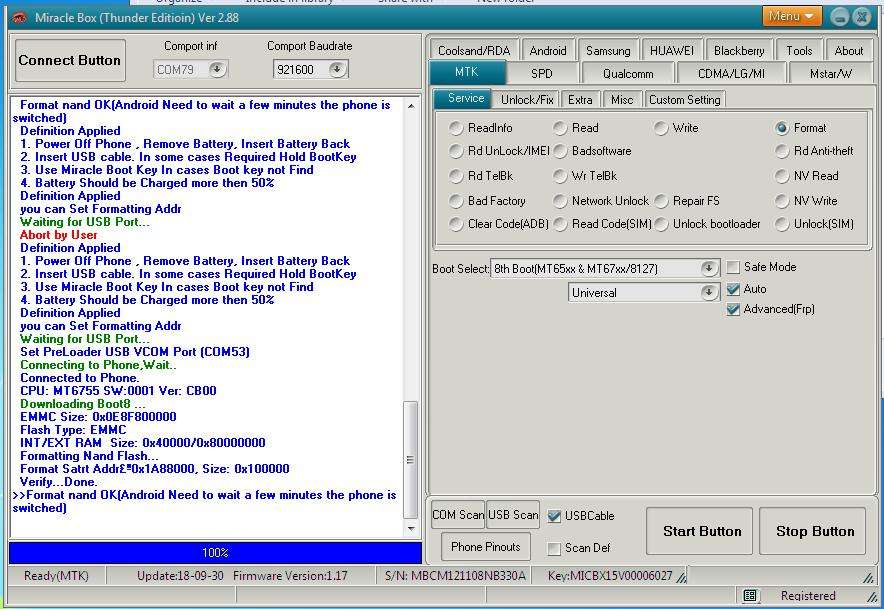
Task: Toggle the Auto checkbox
Action: click(x=733, y=289)
